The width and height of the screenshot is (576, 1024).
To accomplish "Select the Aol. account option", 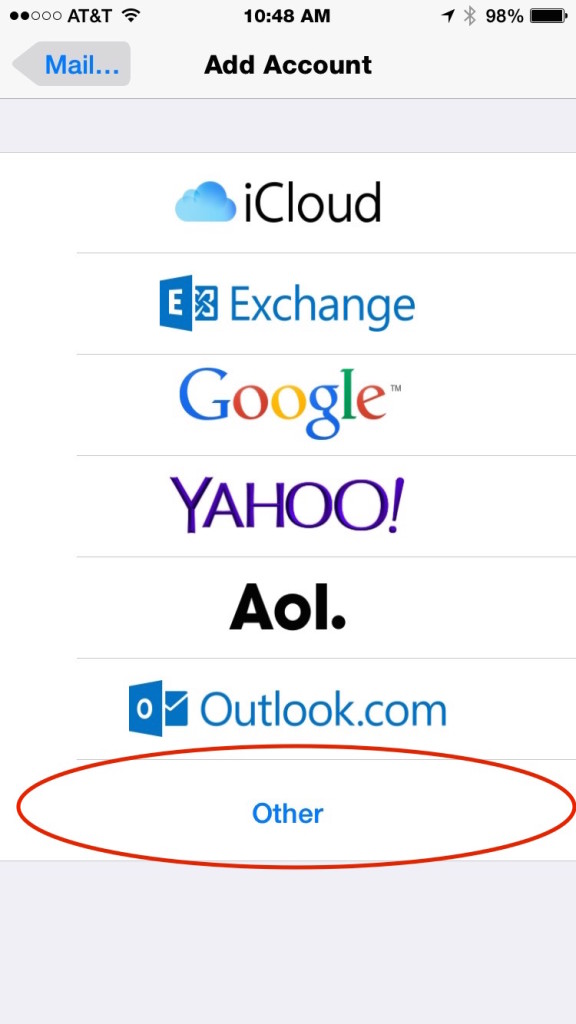I will [x=288, y=607].
